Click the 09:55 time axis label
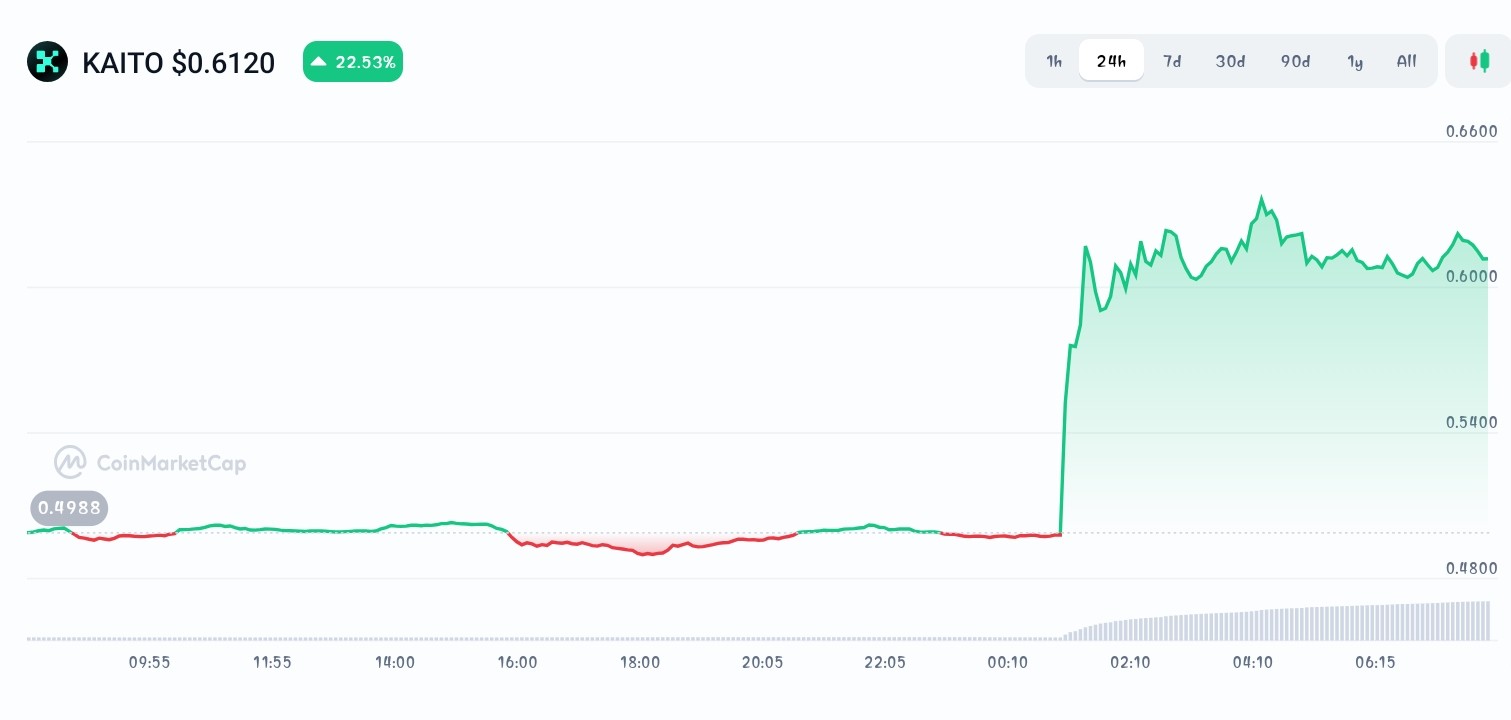 click(x=149, y=662)
